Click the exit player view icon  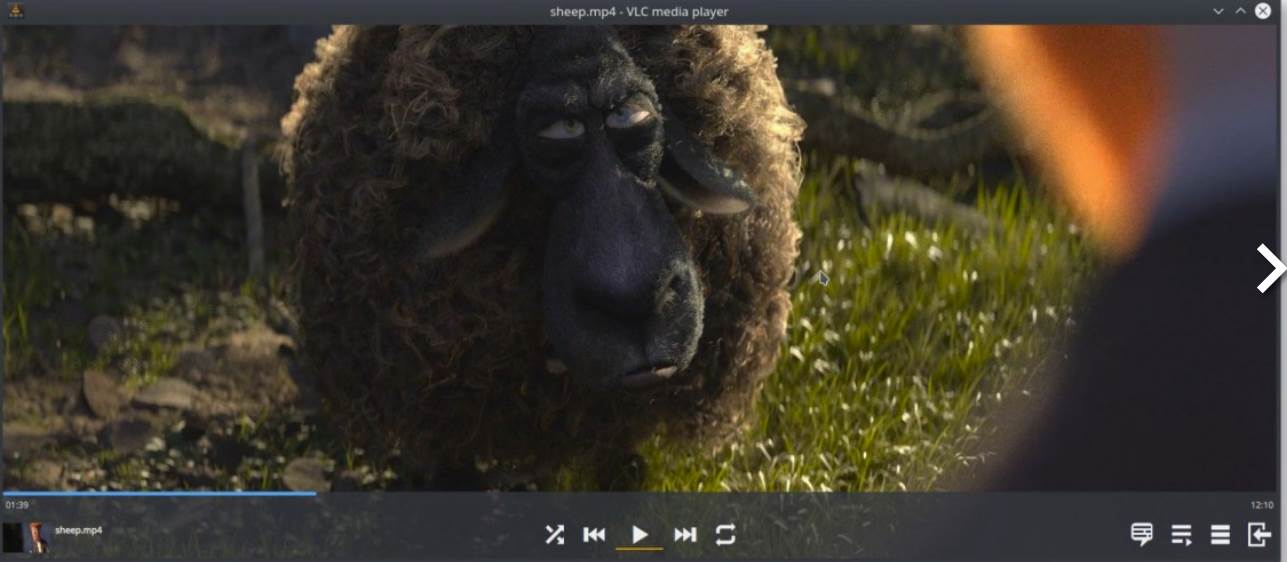coord(1259,535)
